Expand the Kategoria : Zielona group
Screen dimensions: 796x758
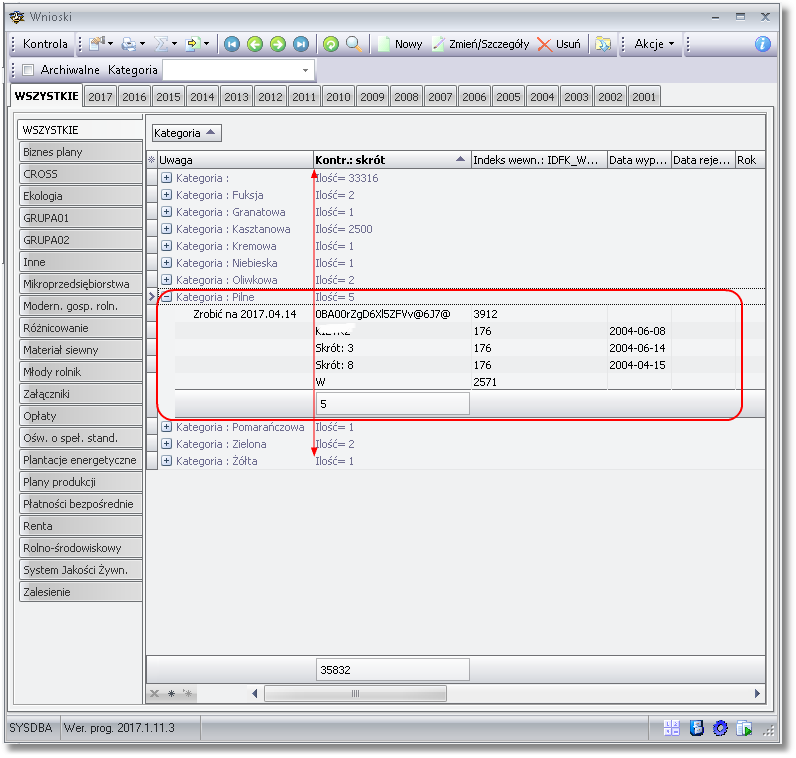tap(167, 444)
